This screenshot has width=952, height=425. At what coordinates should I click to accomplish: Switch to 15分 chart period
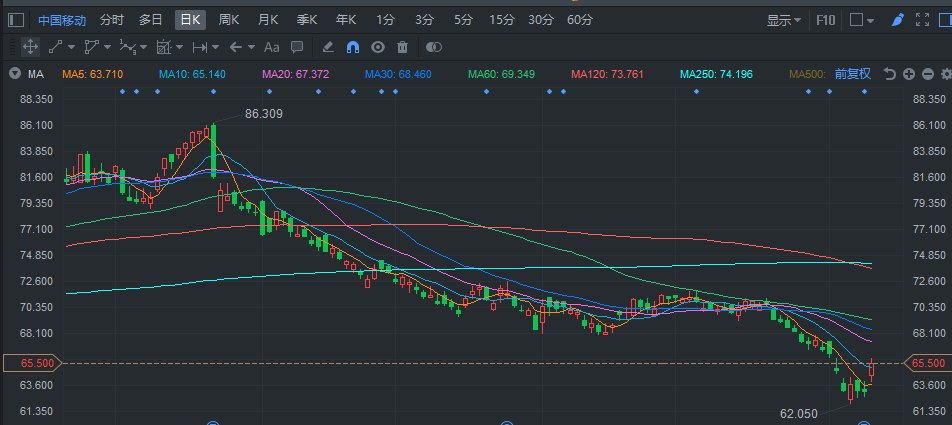pos(502,20)
